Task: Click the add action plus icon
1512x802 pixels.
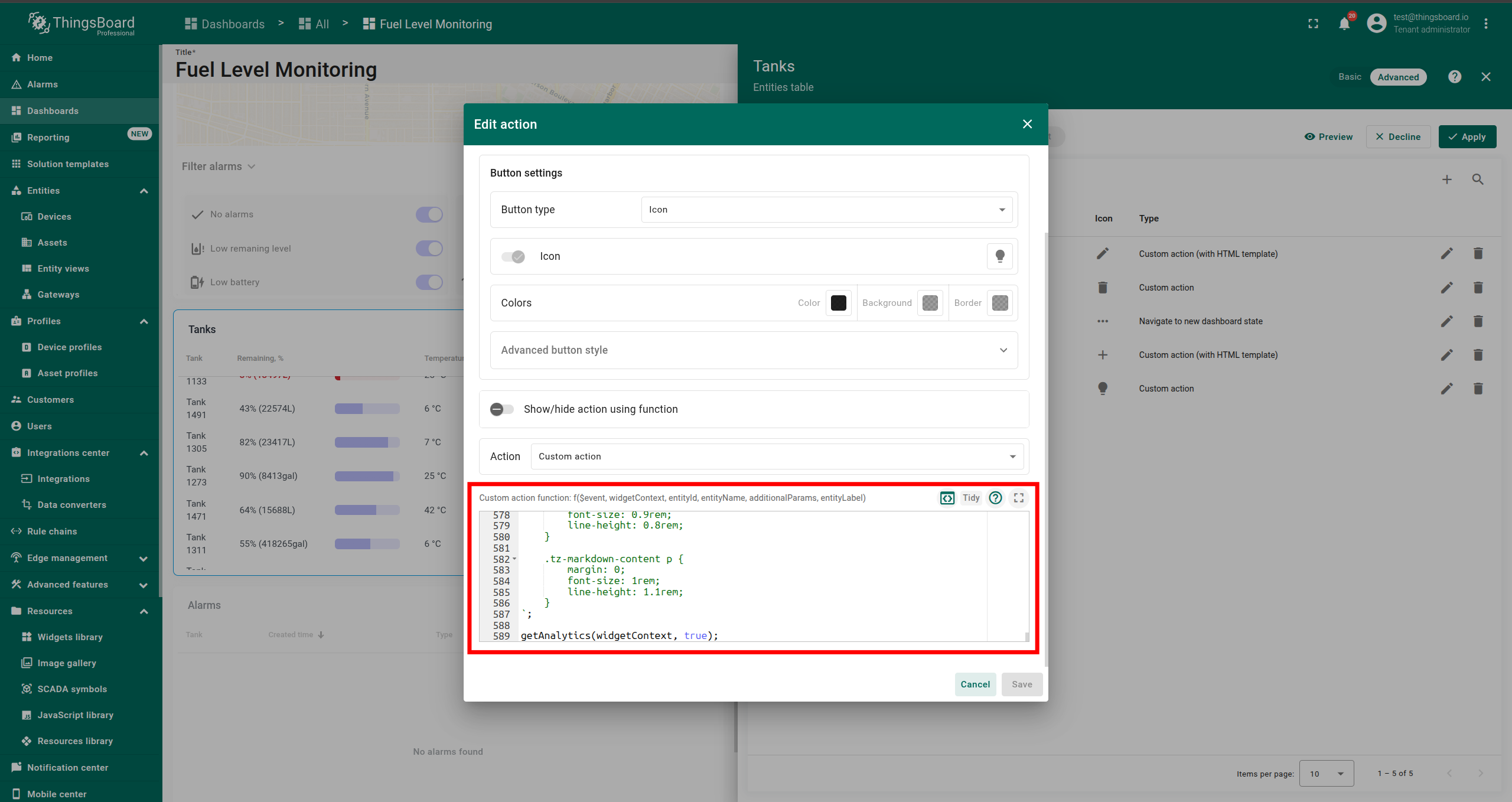Action: (1446, 180)
